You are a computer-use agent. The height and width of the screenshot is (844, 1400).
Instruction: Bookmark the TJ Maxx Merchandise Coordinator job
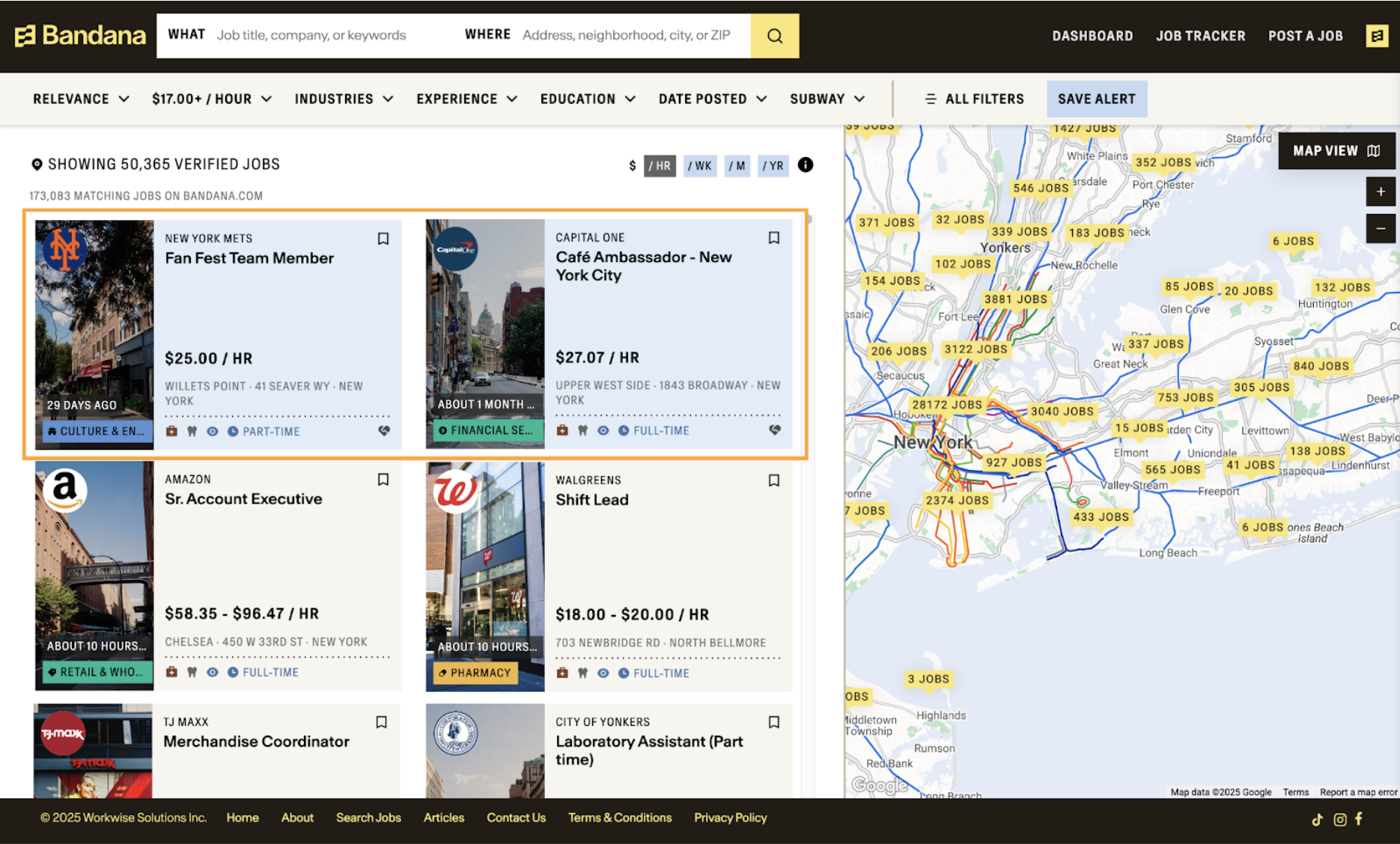382,722
